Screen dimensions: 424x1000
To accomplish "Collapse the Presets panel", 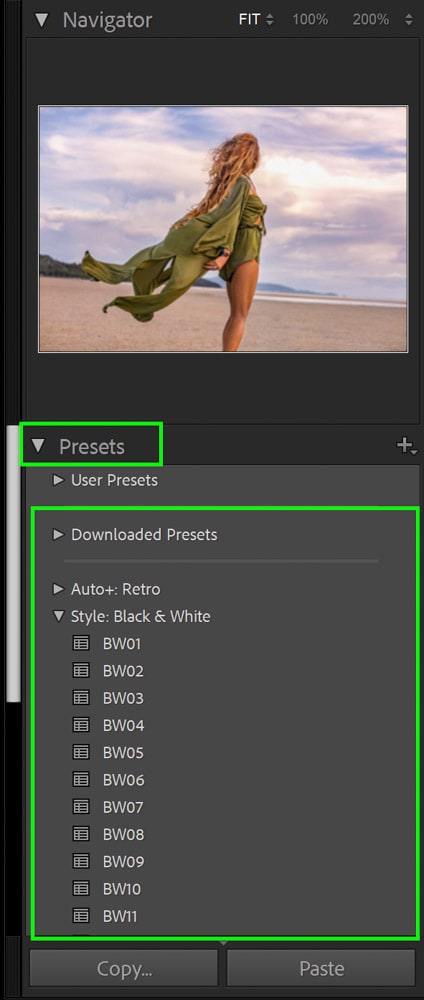I will pyautogui.click(x=39, y=446).
